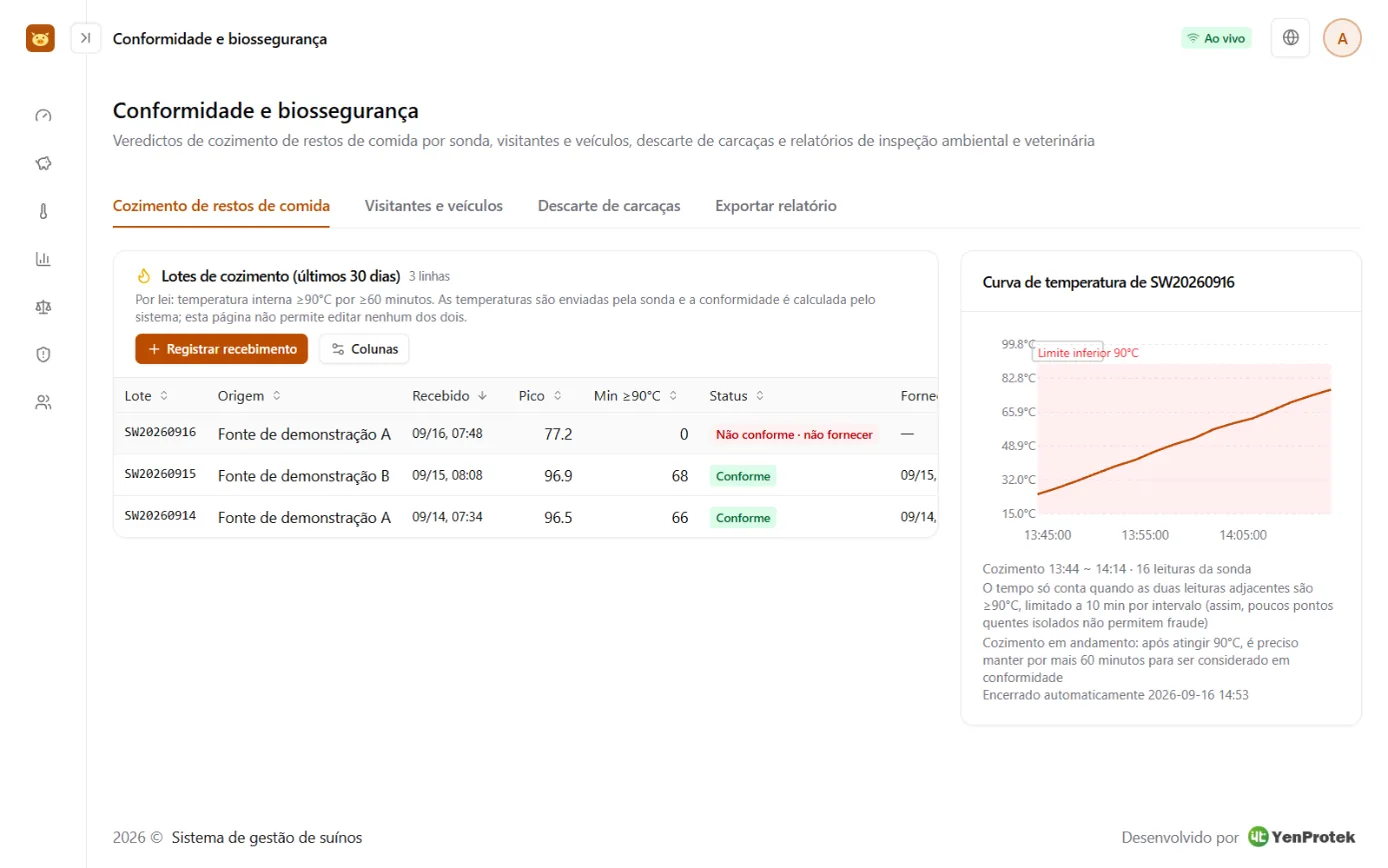Click Sistema de gestão de suínos footer text

[x=267, y=837]
